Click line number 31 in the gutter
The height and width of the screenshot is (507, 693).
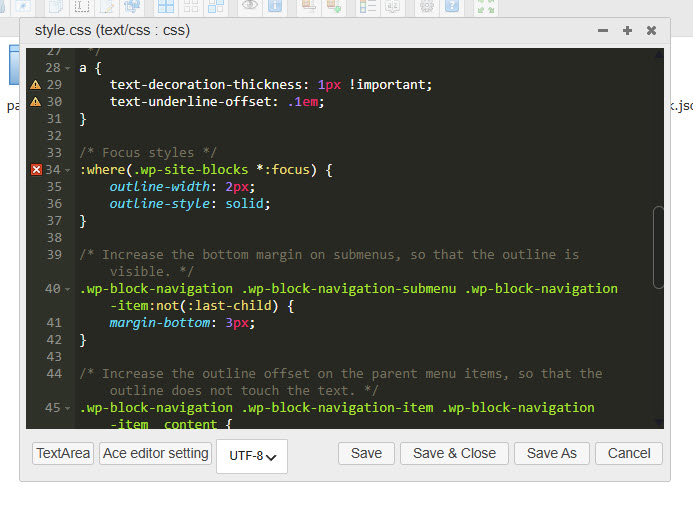click(x=54, y=119)
